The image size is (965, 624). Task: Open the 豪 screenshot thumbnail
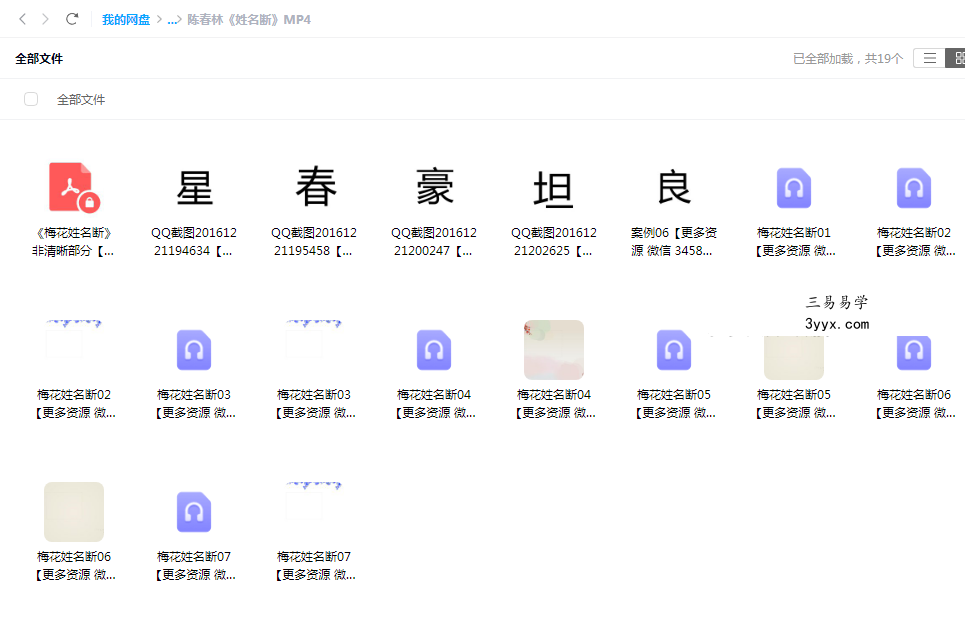click(434, 187)
